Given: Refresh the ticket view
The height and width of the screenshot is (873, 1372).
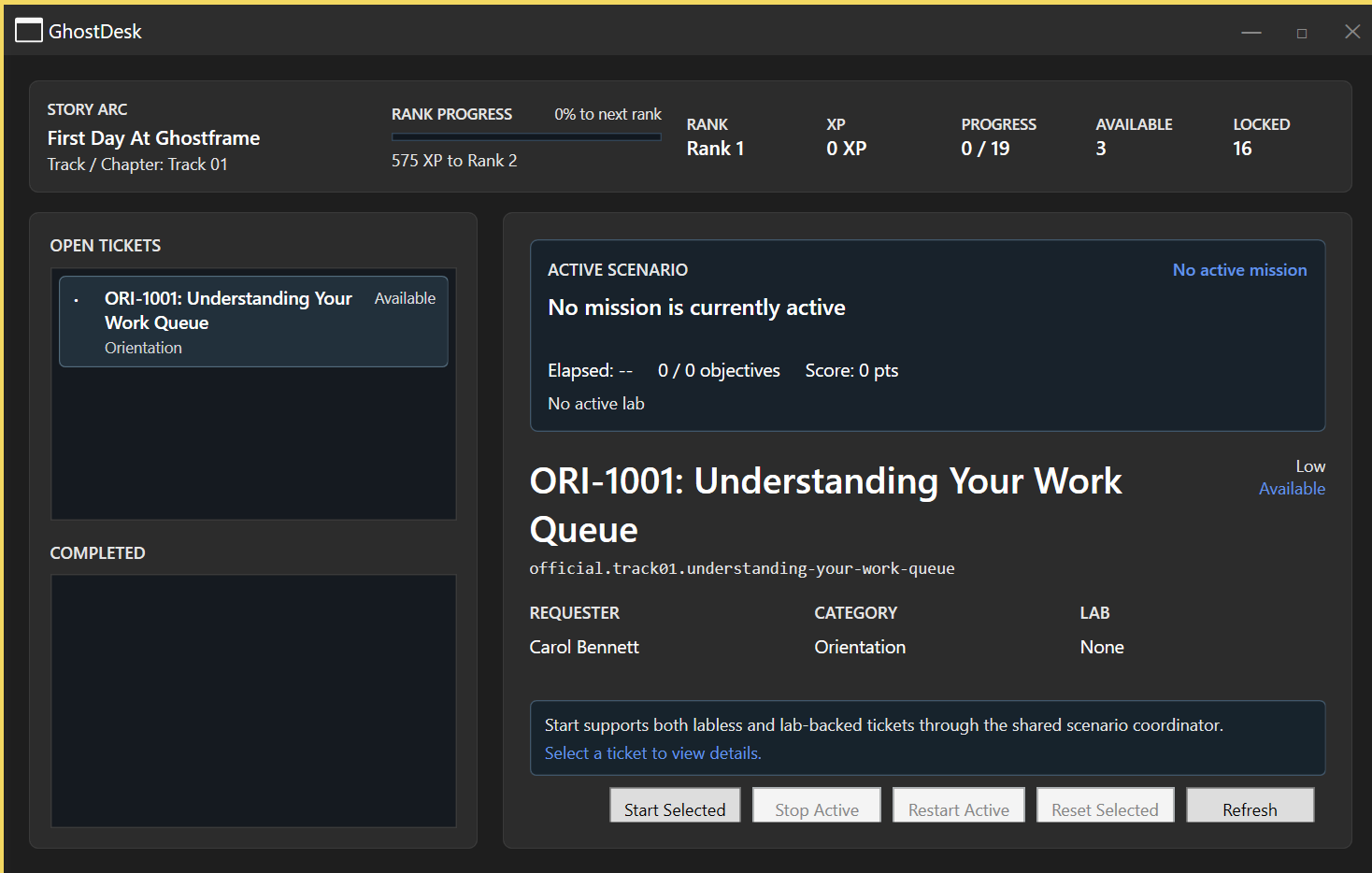Looking at the screenshot, I should pos(1250,806).
